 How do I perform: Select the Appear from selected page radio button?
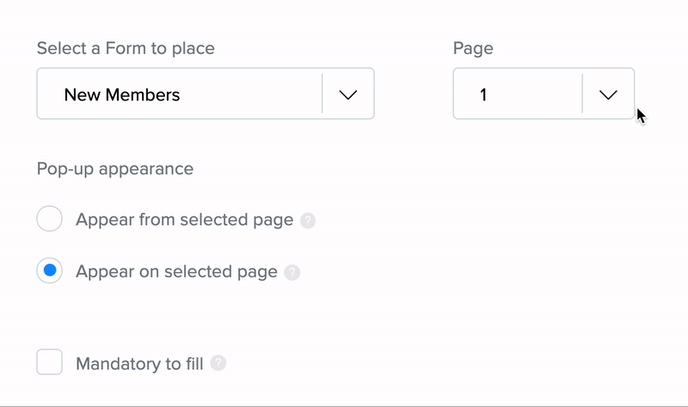pos(50,219)
